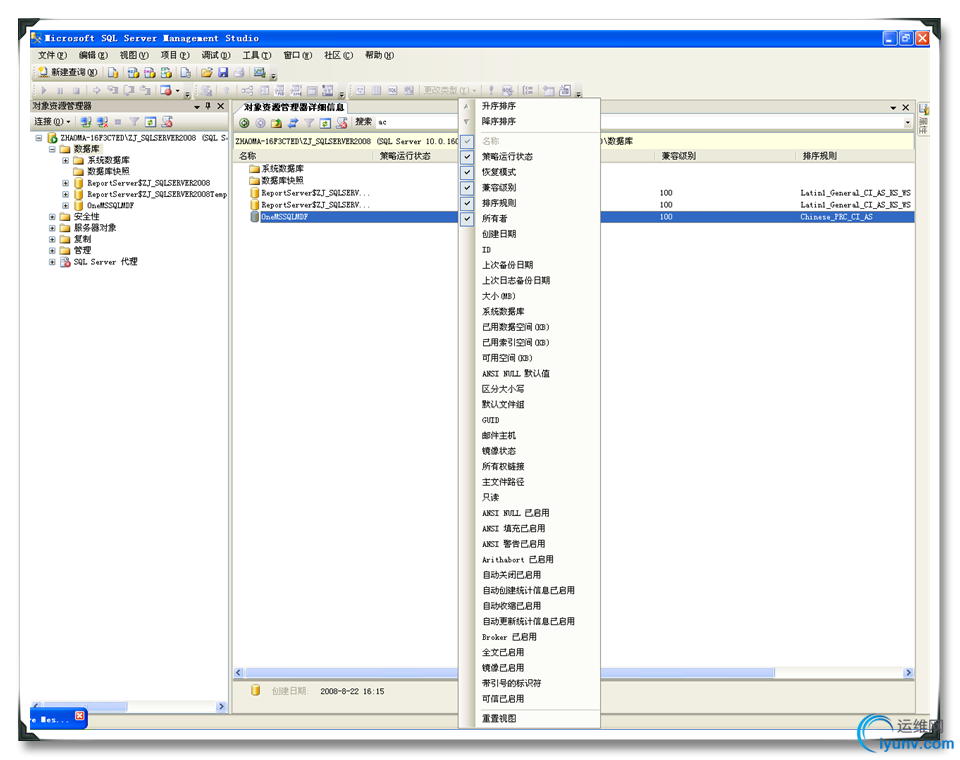The image size is (960, 760).
Task: Open the 工具 menu
Action: 257,55
